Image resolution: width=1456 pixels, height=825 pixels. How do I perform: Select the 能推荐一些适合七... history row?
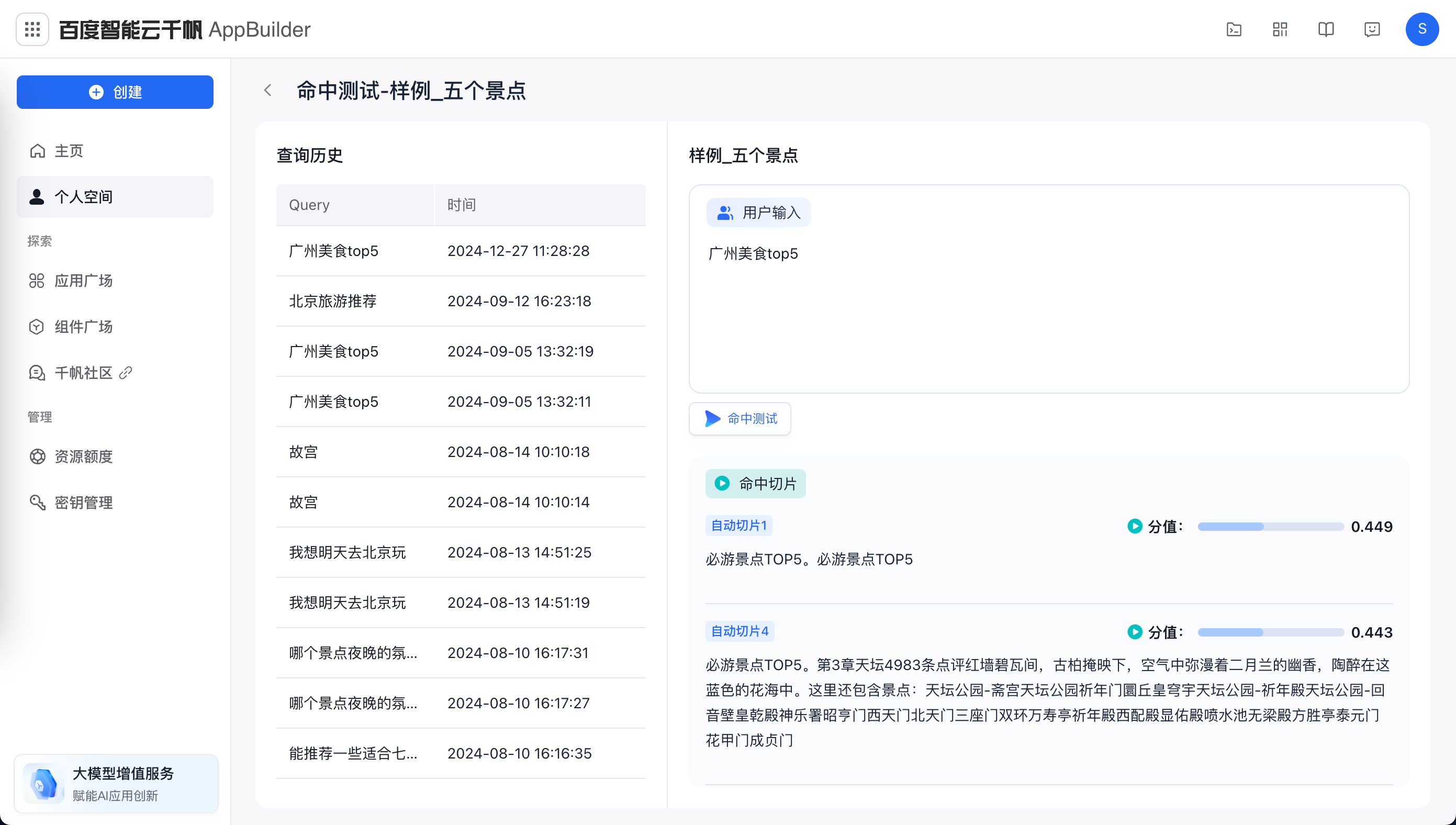(x=461, y=754)
